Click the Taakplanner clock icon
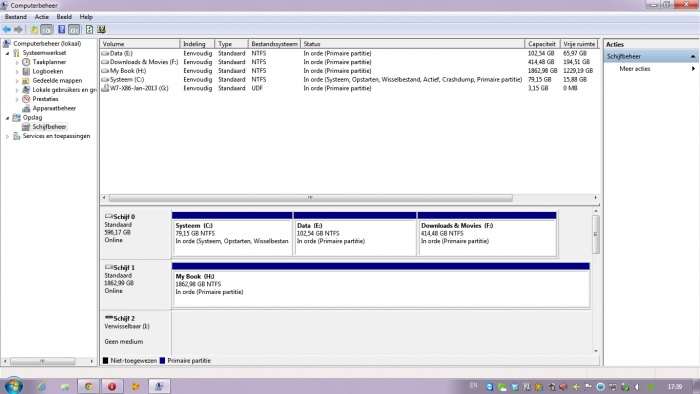 (x=26, y=62)
